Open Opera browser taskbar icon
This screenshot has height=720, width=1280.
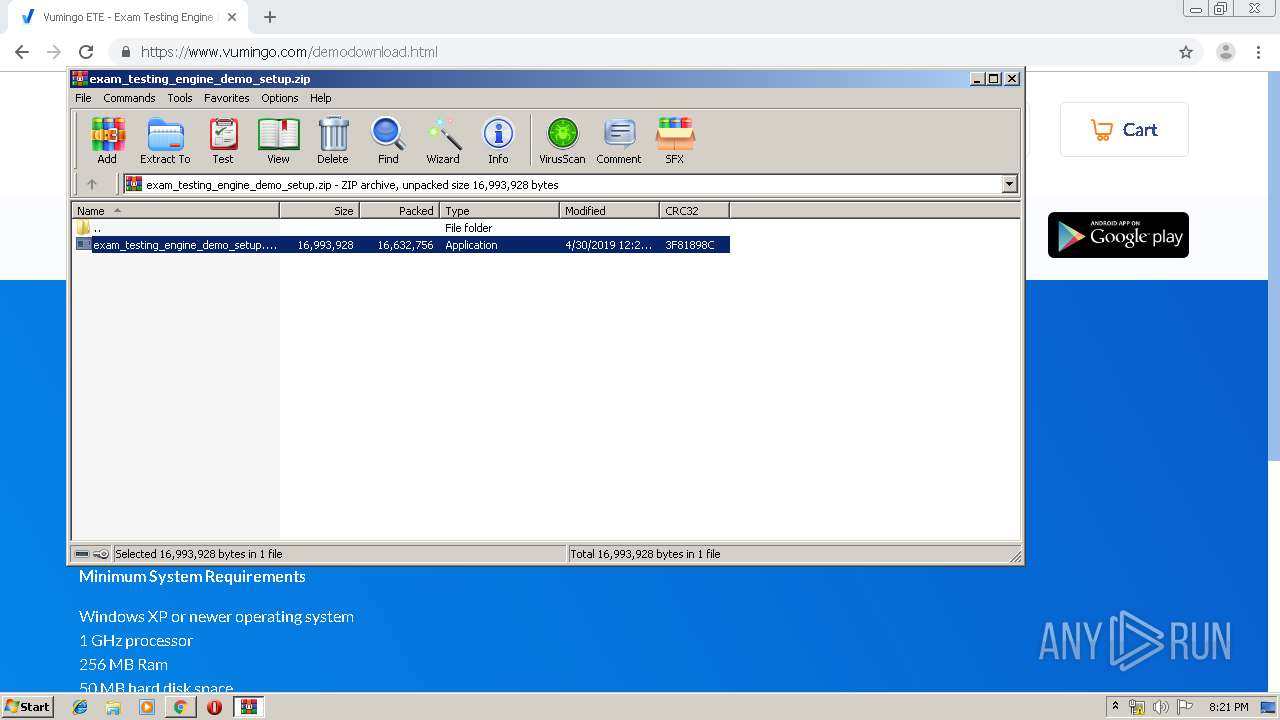[x=214, y=707]
